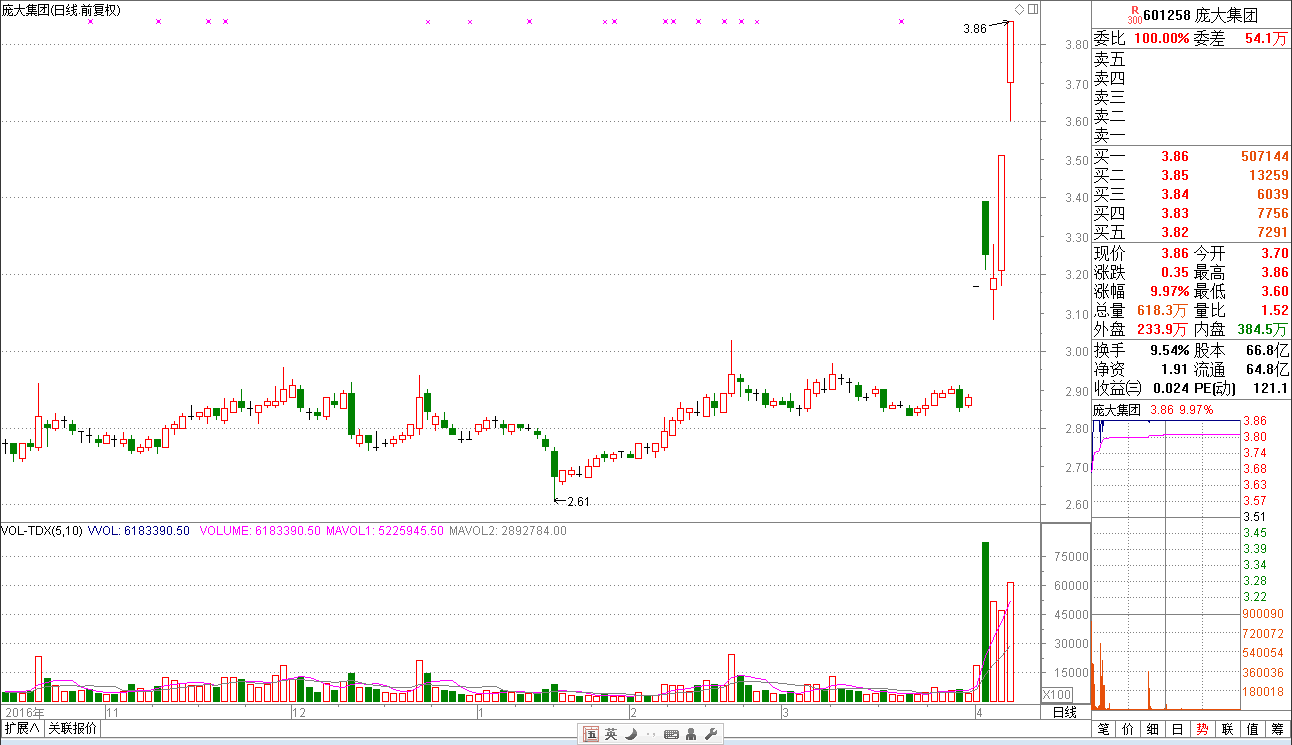The height and width of the screenshot is (745, 1292).
Task: Switch to the 值 tab
Action: (1252, 729)
